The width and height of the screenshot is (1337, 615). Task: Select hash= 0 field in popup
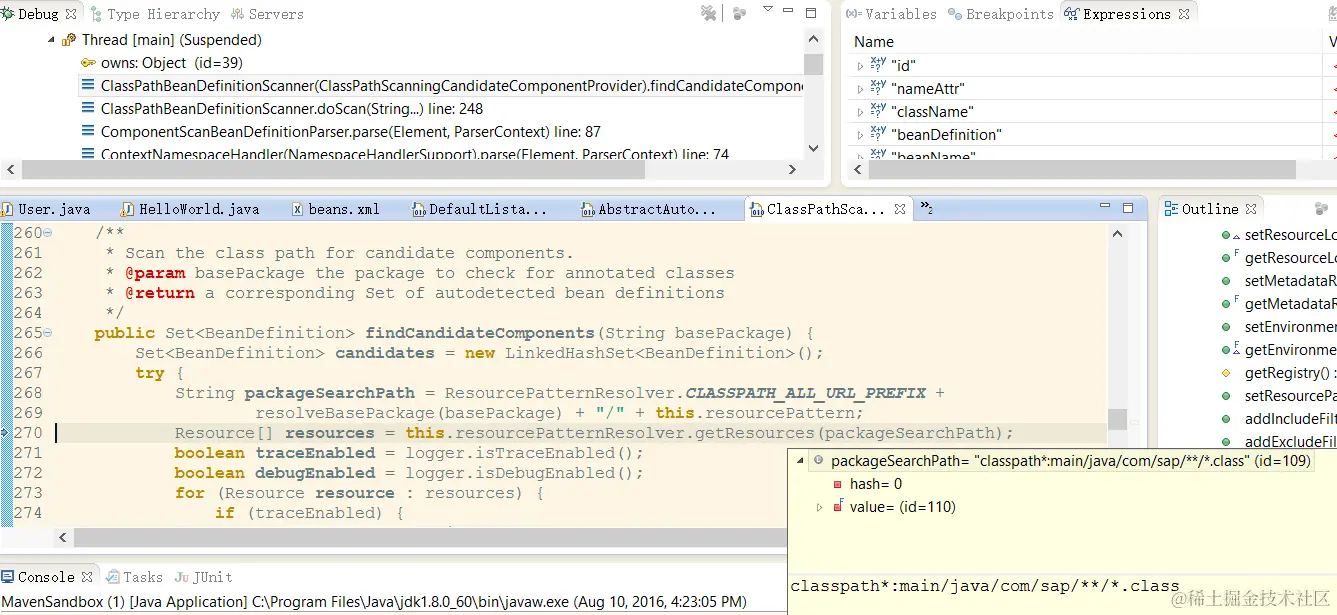click(875, 484)
